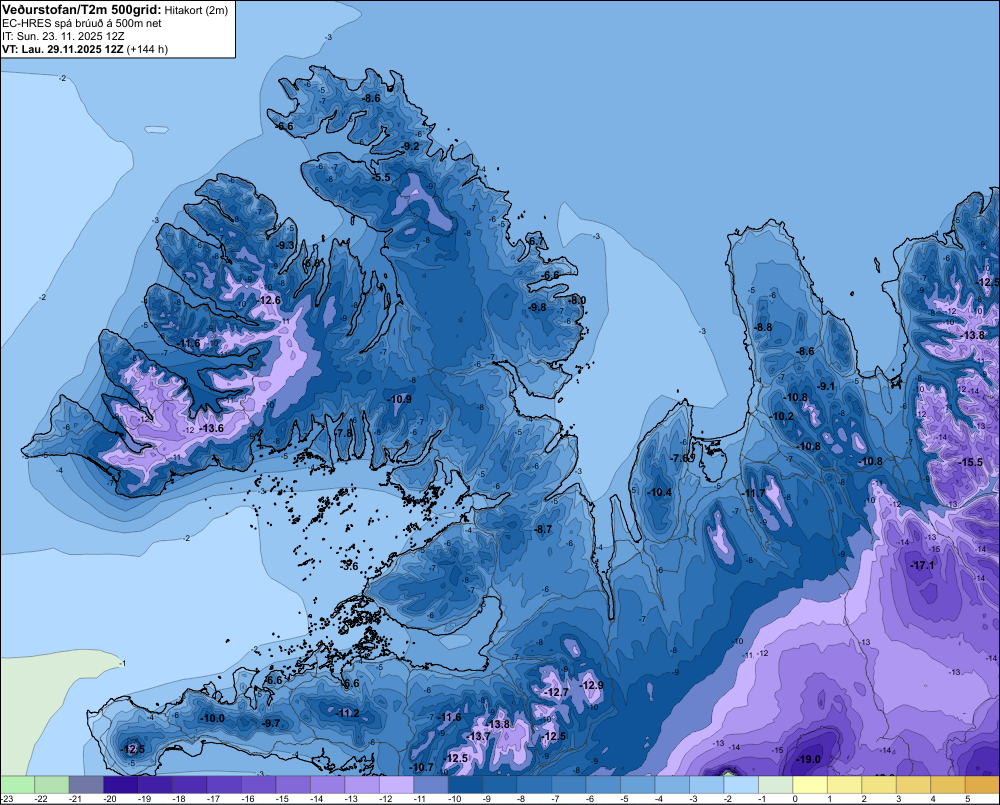Click the -12.9 temperature value
The image size is (1000, 805).
coord(591,685)
